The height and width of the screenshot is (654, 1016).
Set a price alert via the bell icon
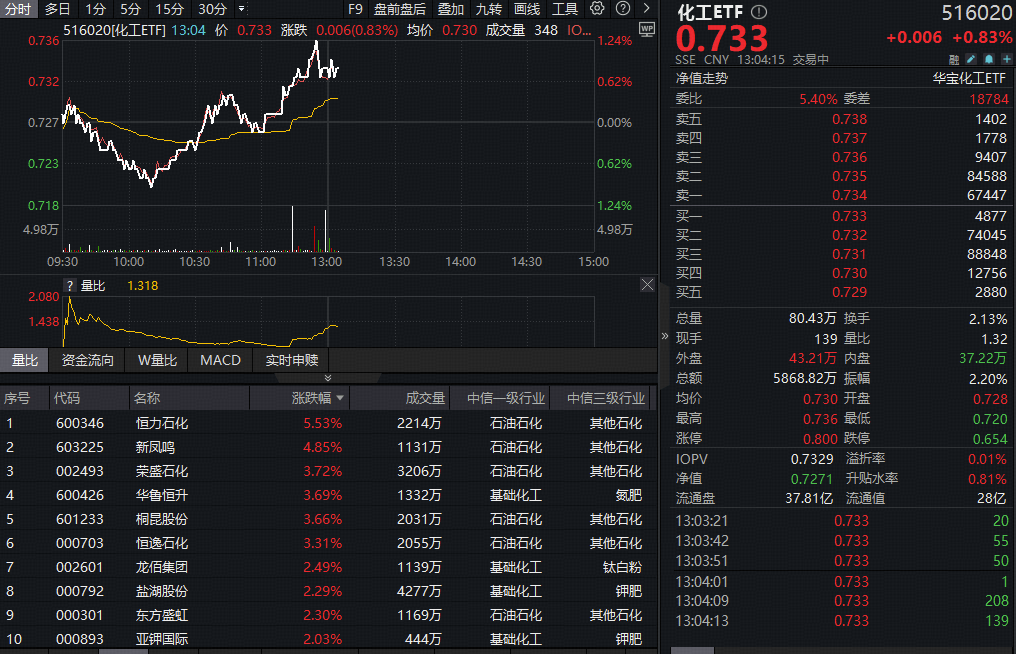coord(988,59)
